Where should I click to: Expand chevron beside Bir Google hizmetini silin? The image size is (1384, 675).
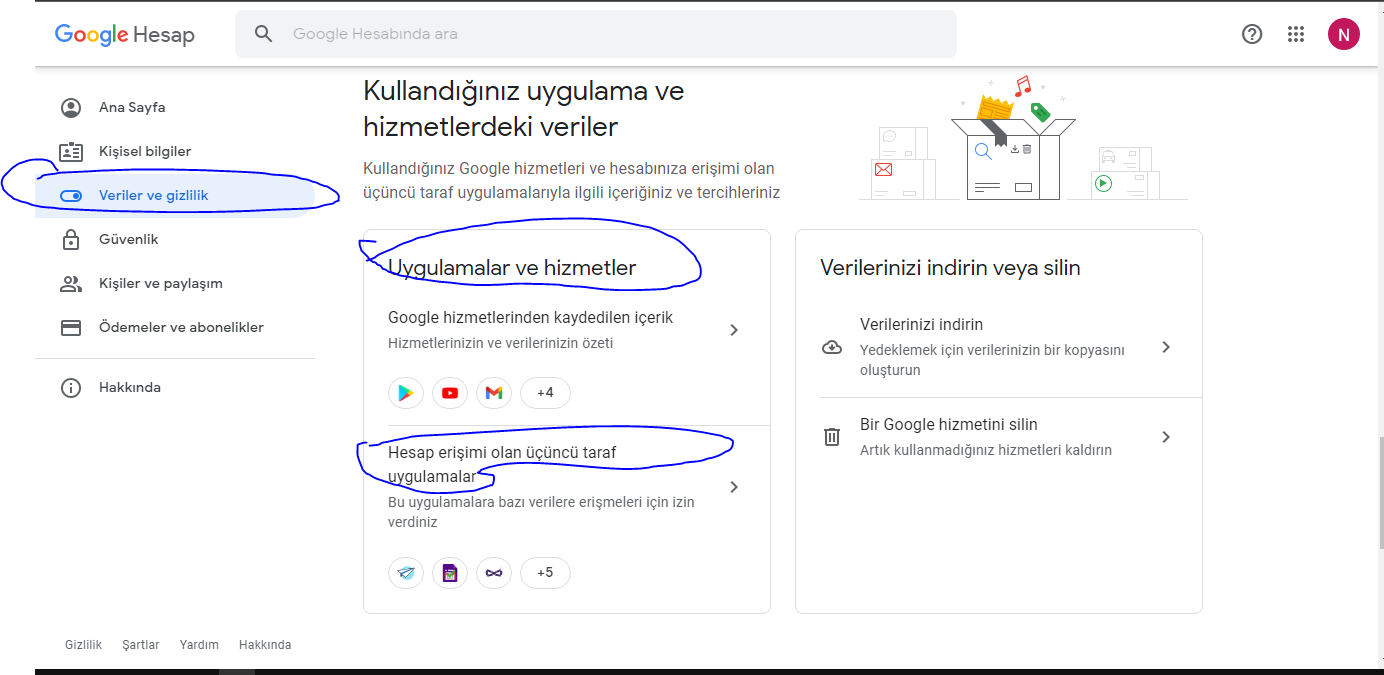1166,437
